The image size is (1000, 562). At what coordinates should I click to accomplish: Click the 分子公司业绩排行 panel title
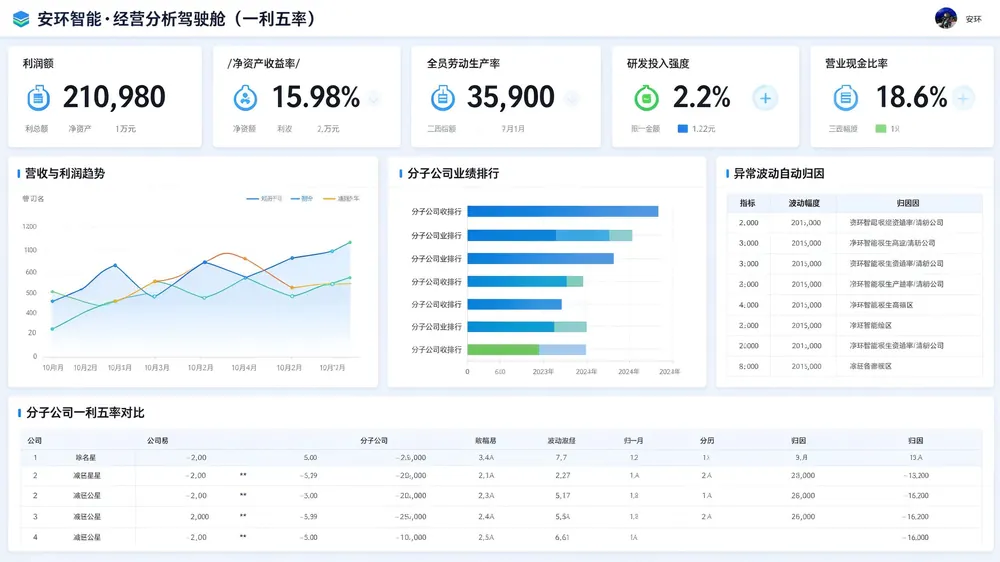pos(453,174)
